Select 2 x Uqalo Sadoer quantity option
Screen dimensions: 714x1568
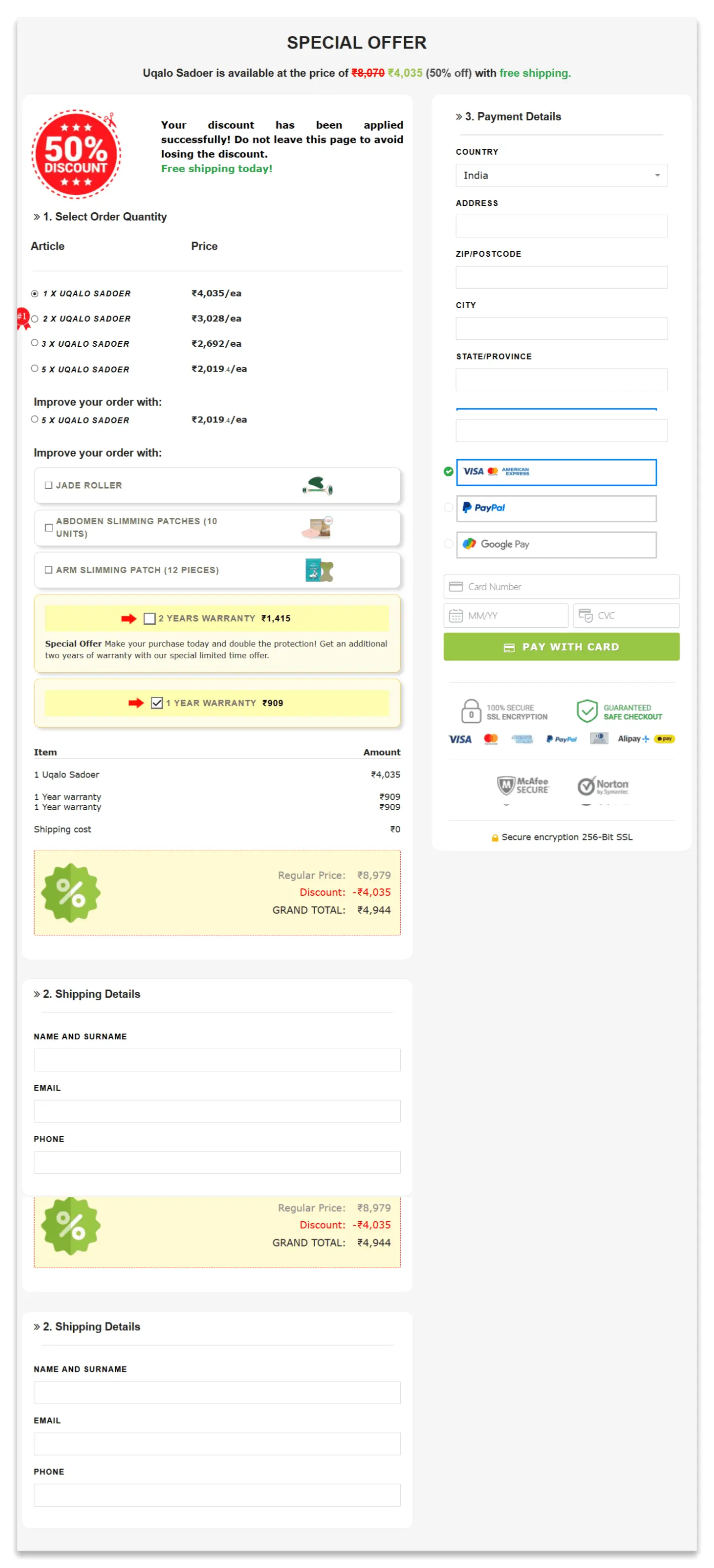(x=35, y=319)
